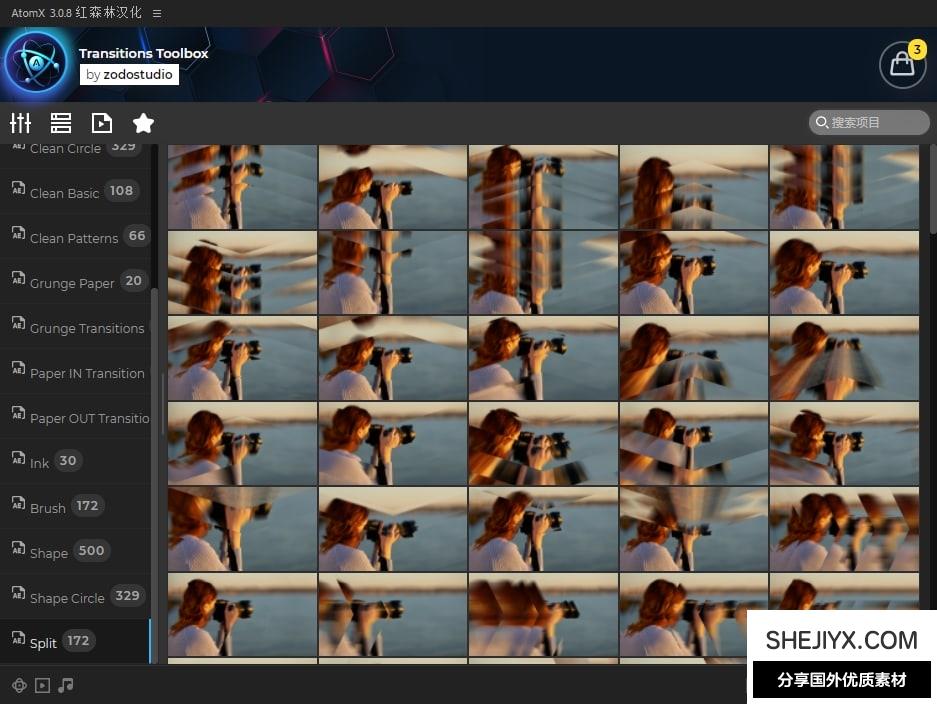Toggle the target crosshair icon in the bottom bar
This screenshot has width=937, height=704.
tap(19, 685)
